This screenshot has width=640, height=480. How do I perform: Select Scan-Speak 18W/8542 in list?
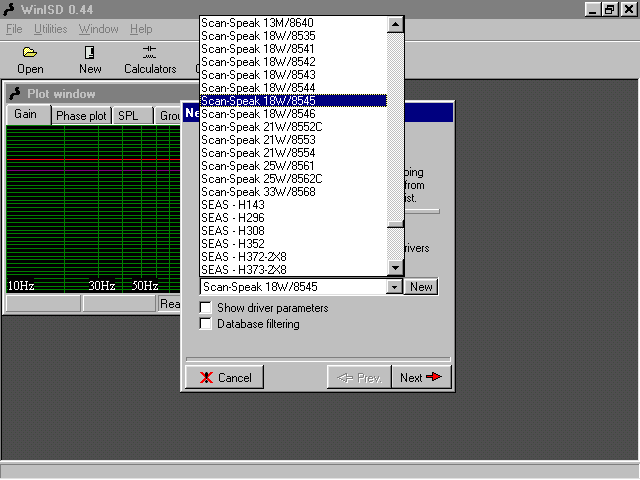coord(293,62)
